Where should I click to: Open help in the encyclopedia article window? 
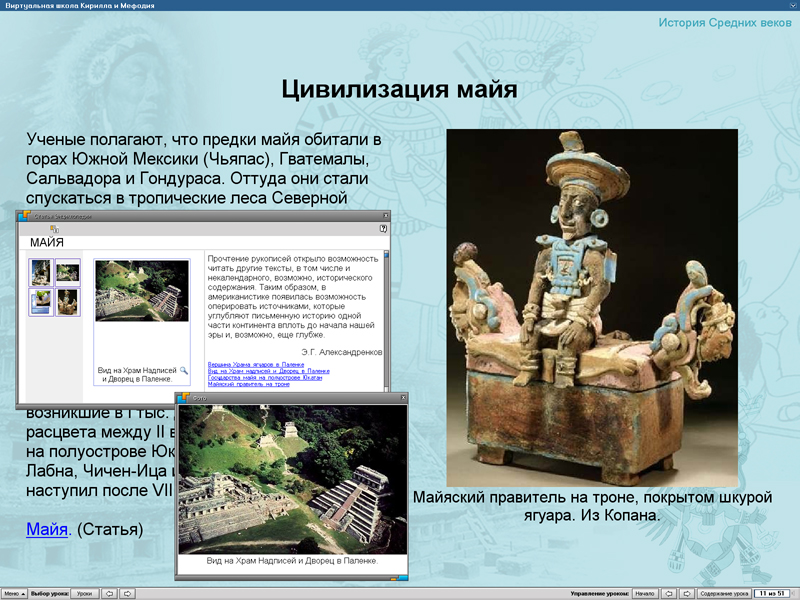tap(383, 229)
